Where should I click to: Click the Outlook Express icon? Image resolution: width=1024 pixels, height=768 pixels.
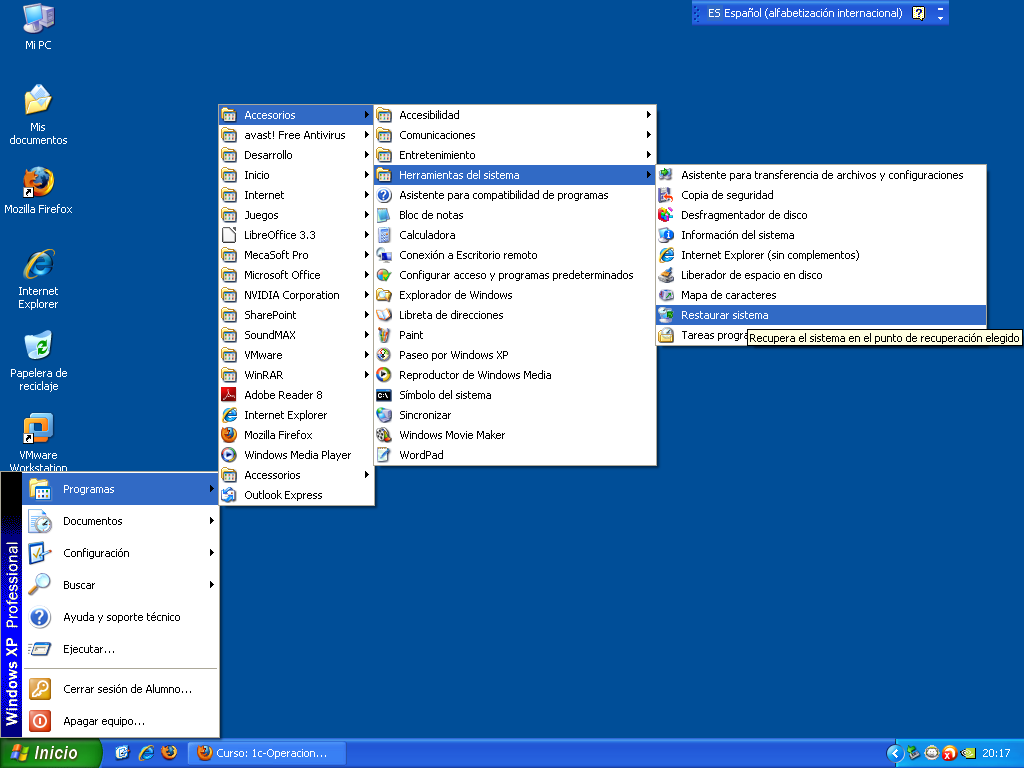(x=229, y=495)
